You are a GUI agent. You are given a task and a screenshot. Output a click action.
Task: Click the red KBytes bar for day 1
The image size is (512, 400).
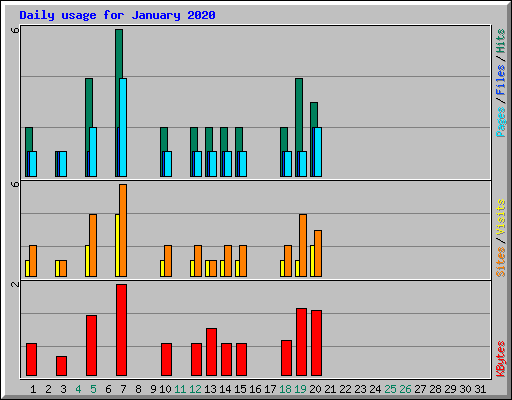tap(31, 359)
